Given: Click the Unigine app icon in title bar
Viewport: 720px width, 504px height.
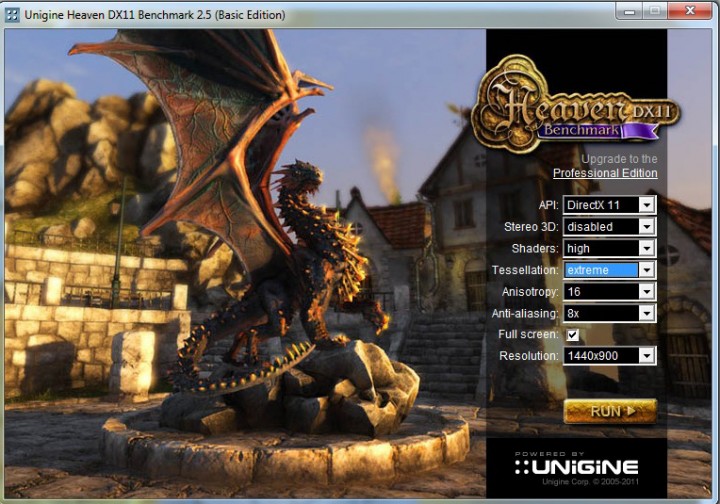Looking at the screenshot, I should [x=12, y=15].
